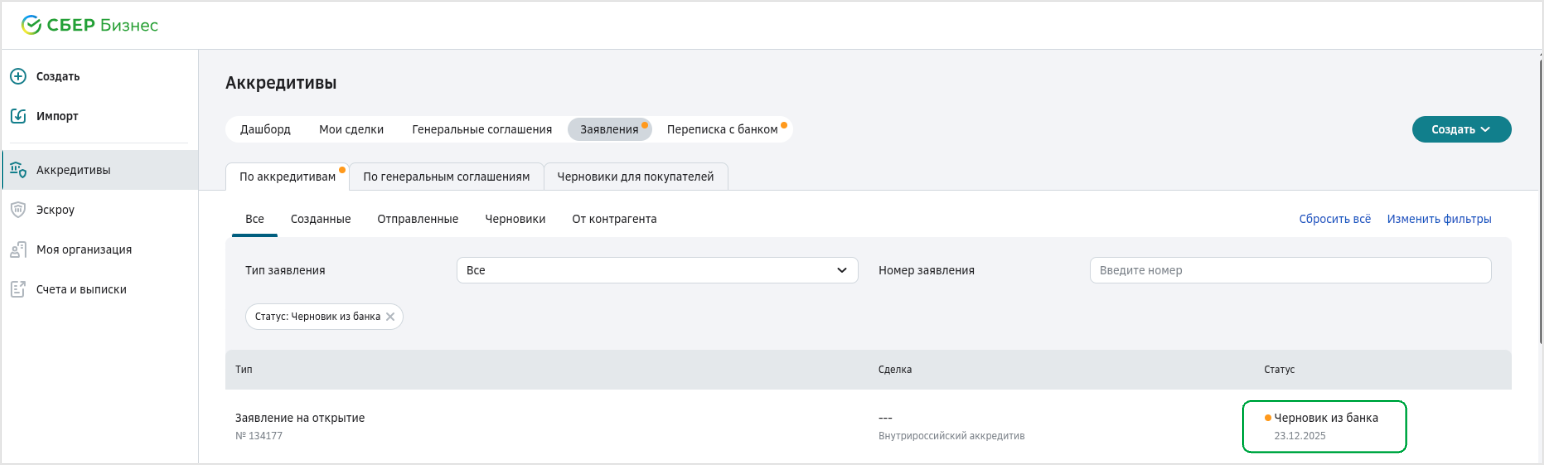Click the Аккредитивы sidebar icon
This screenshot has width=1544, height=465.
point(18,170)
